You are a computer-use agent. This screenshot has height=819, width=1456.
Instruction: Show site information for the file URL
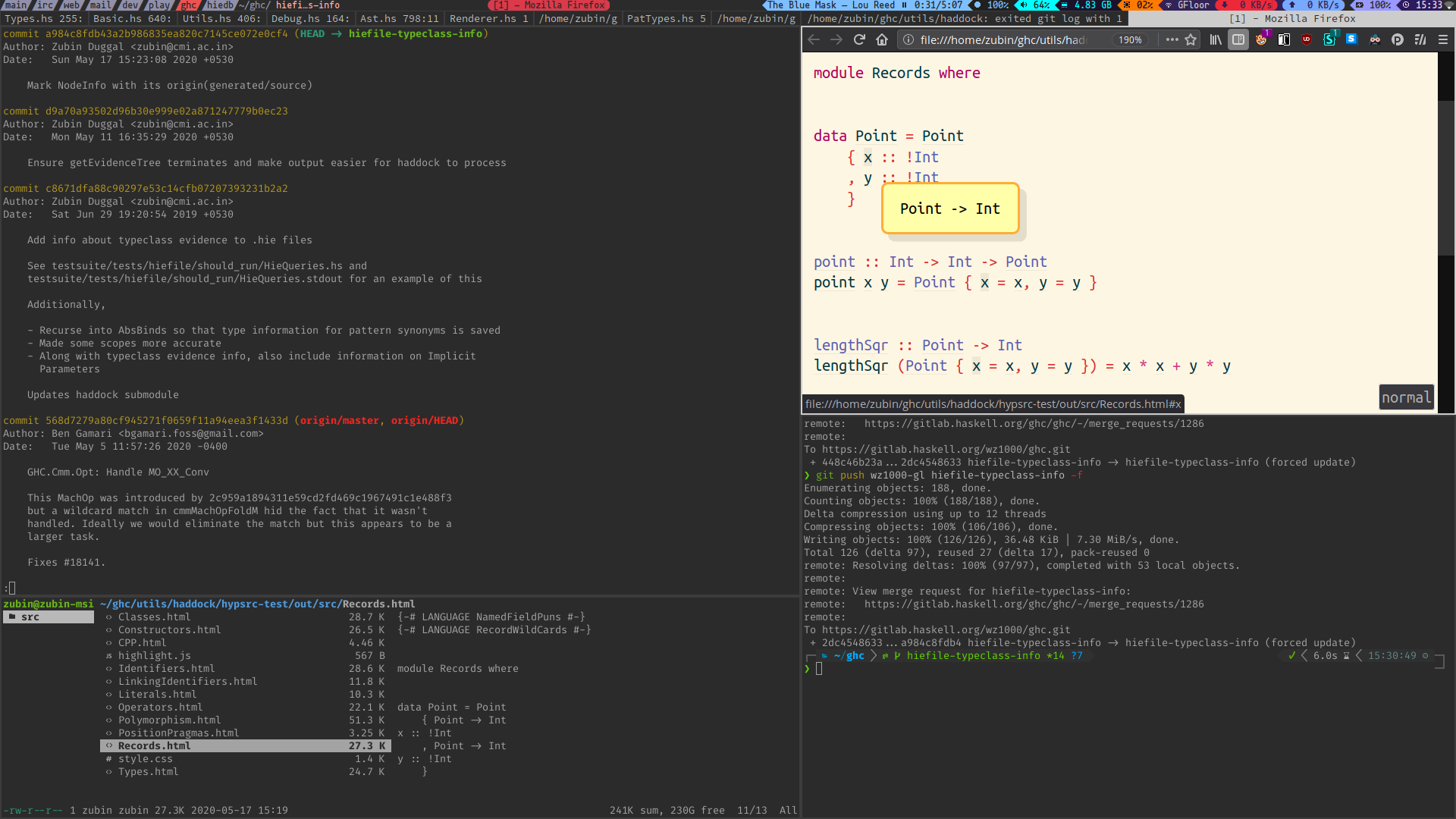[x=908, y=39]
